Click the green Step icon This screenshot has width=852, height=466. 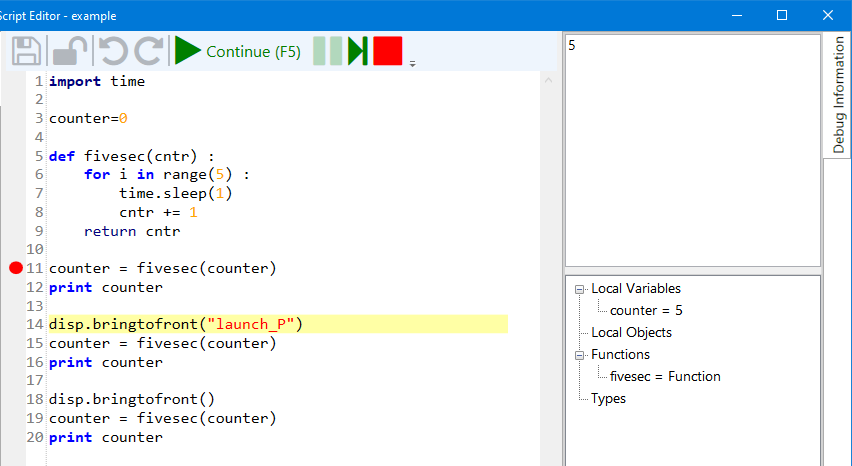click(x=357, y=51)
